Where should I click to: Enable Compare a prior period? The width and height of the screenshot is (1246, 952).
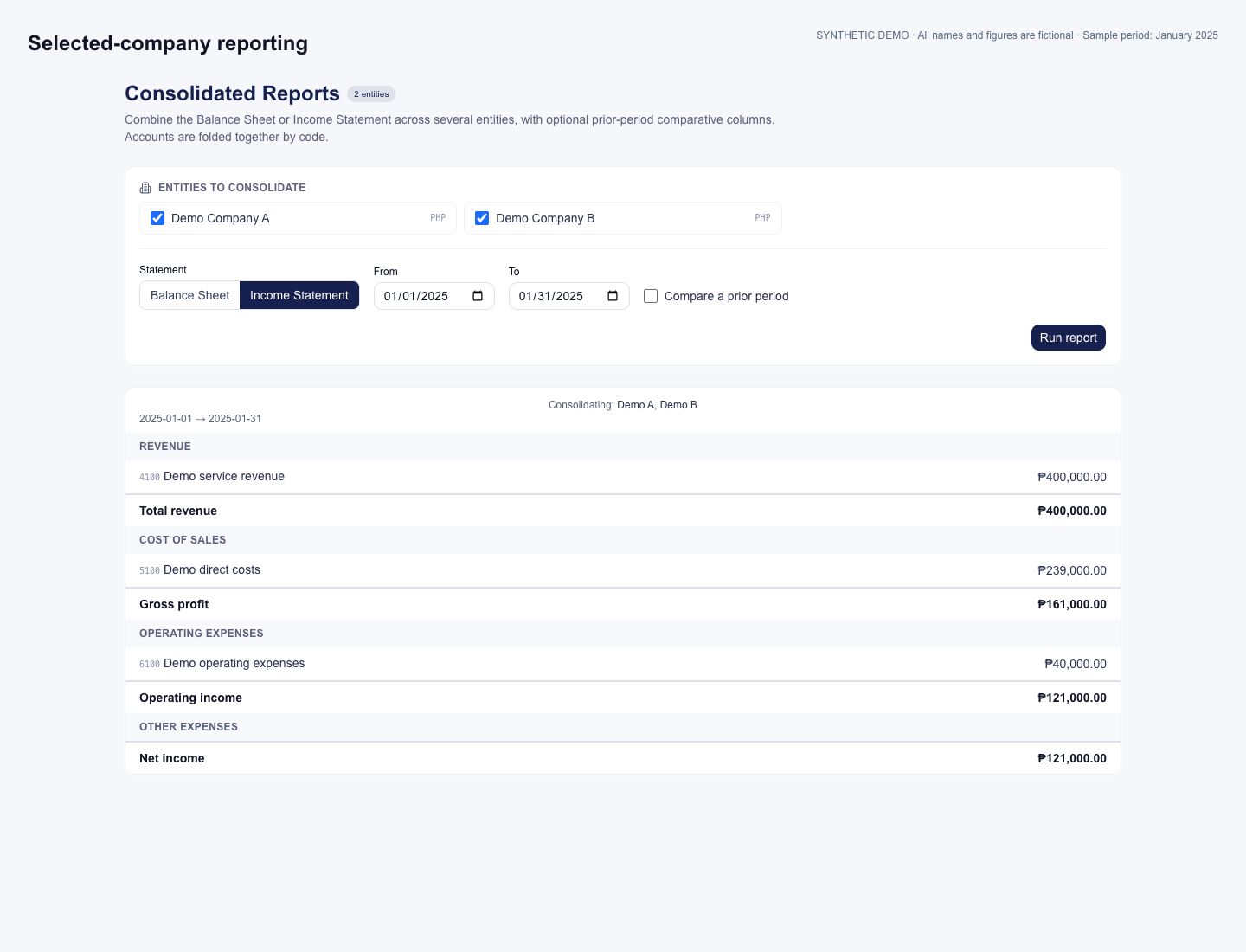point(651,296)
